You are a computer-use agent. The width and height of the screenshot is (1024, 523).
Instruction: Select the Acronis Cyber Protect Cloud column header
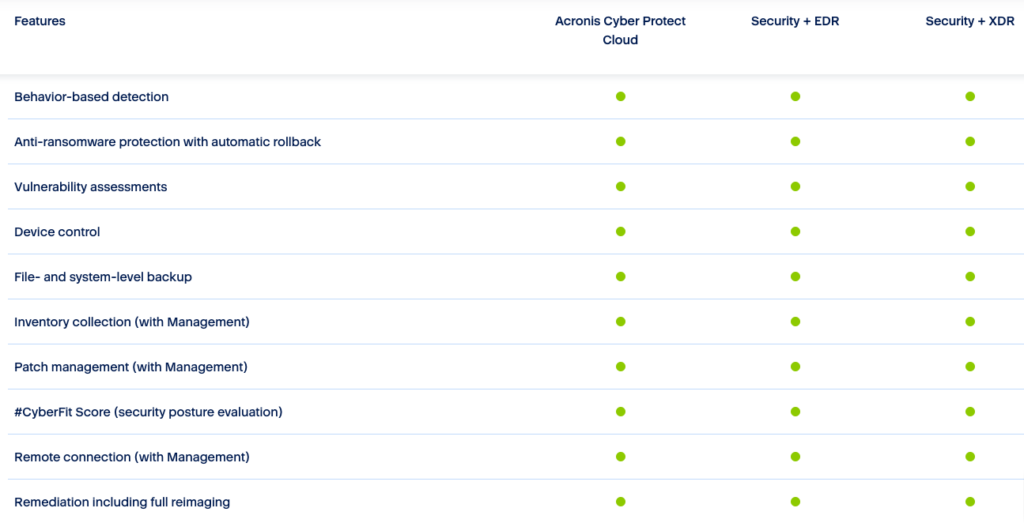pos(620,31)
